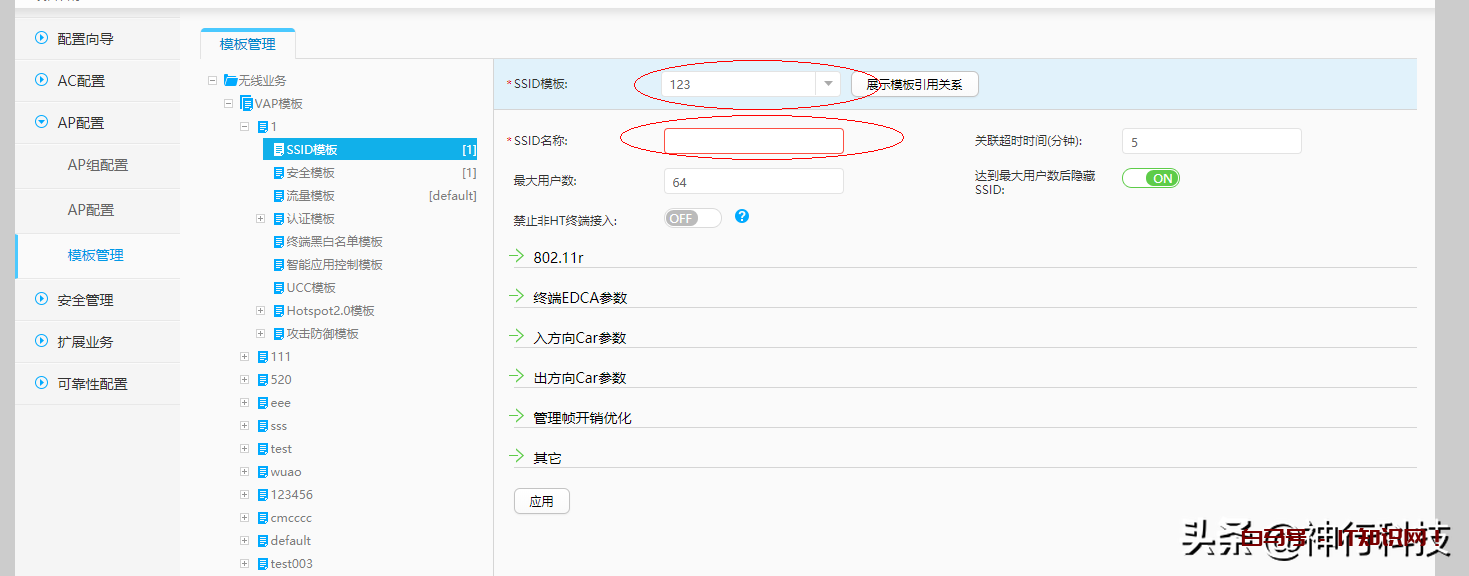This screenshot has height=576, width=1469.
Task: Turn off 达到最大用户数后隐藏SSID switch
Action: [x=1150, y=178]
